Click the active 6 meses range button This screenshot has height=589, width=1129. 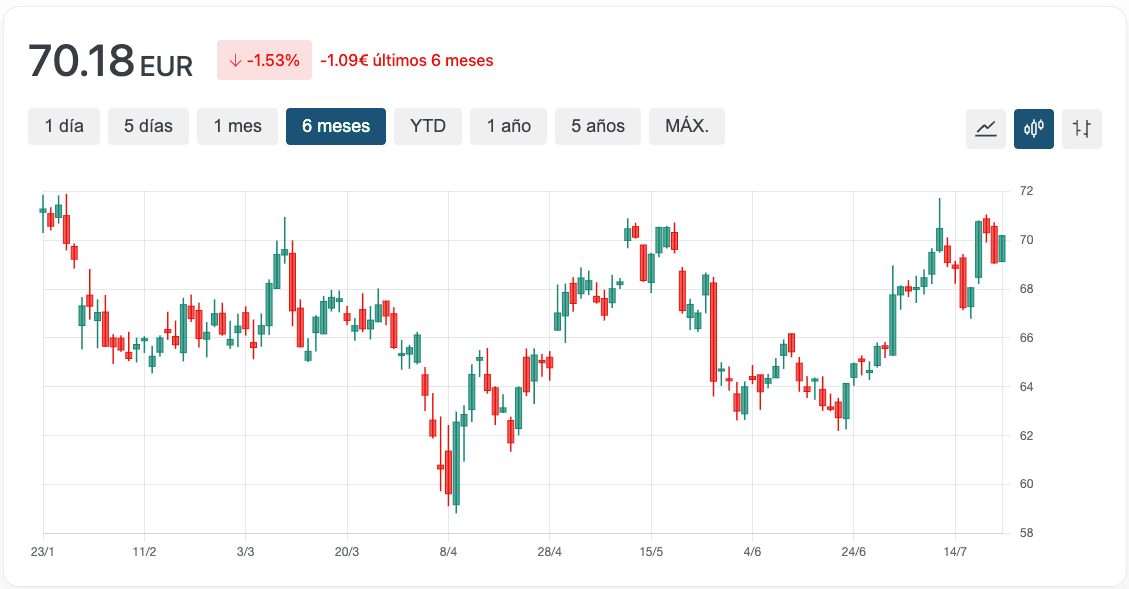pos(336,126)
